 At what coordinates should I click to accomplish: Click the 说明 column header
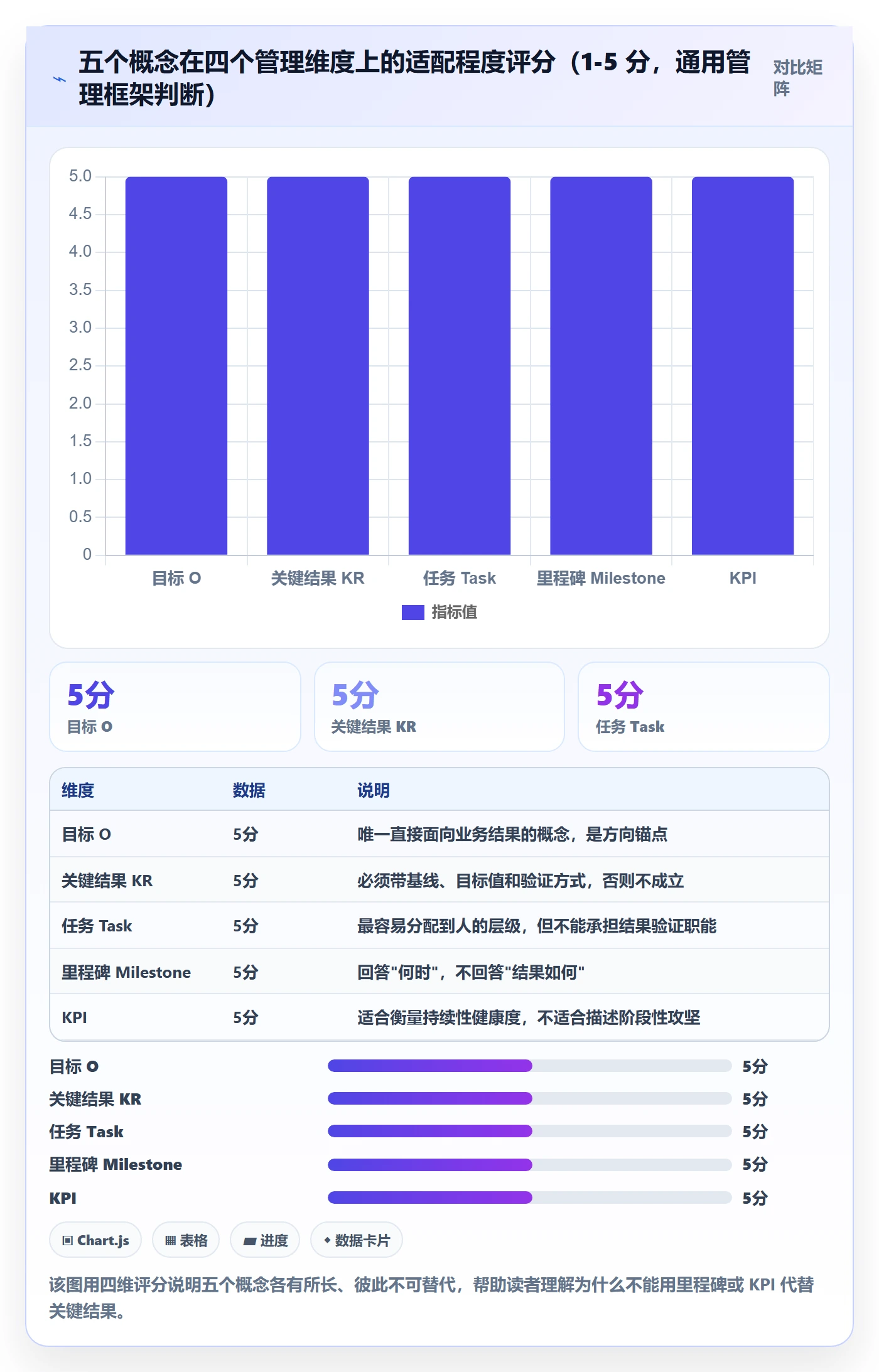374,790
